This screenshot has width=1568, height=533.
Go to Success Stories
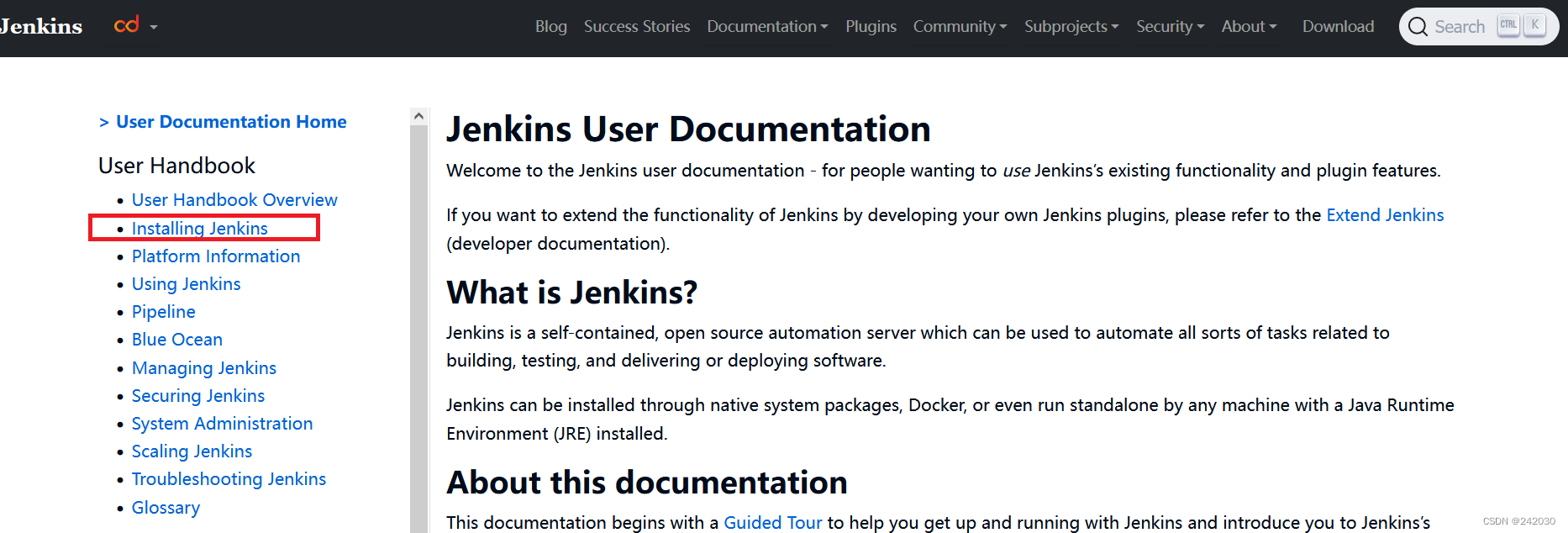637,27
